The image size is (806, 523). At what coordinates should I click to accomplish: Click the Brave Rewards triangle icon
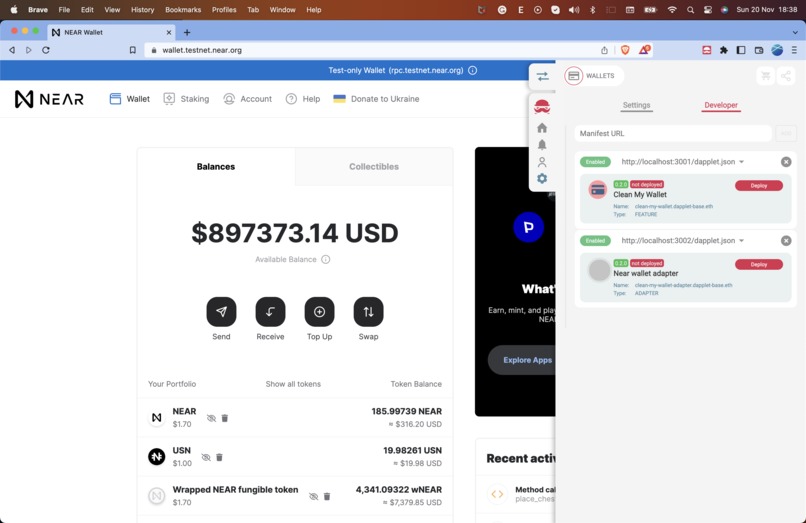tap(644, 50)
